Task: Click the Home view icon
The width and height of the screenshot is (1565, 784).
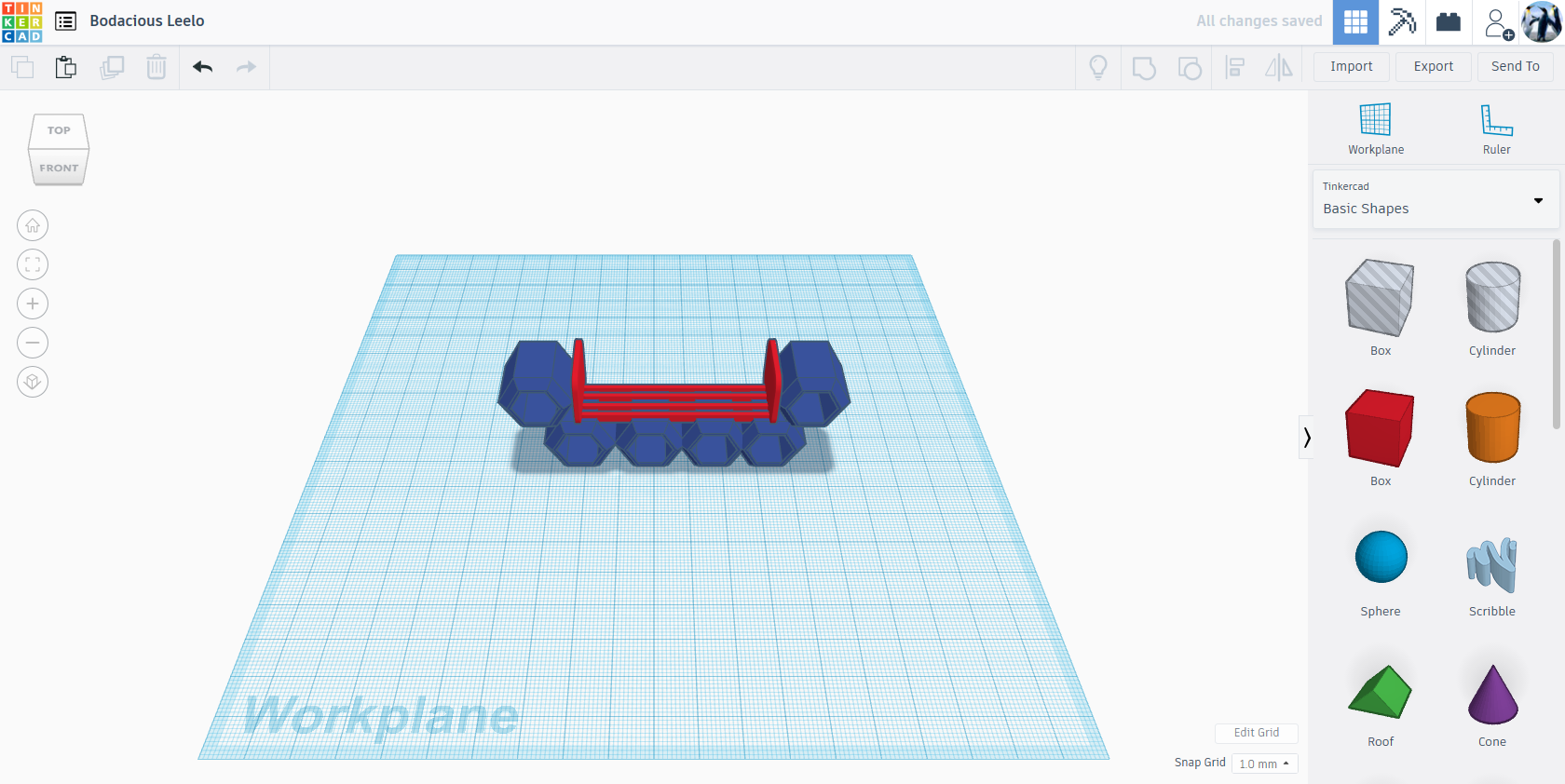Action: (33, 225)
